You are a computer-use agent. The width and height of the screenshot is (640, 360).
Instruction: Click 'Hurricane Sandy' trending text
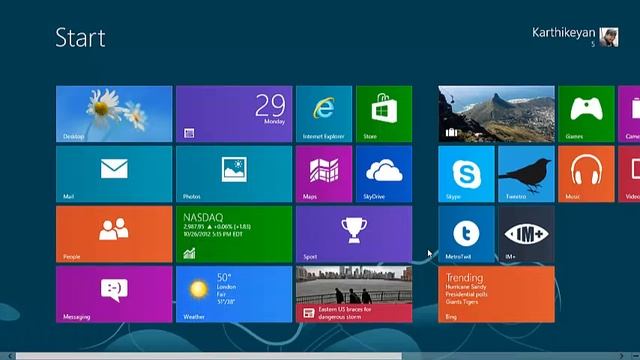pos(466,287)
